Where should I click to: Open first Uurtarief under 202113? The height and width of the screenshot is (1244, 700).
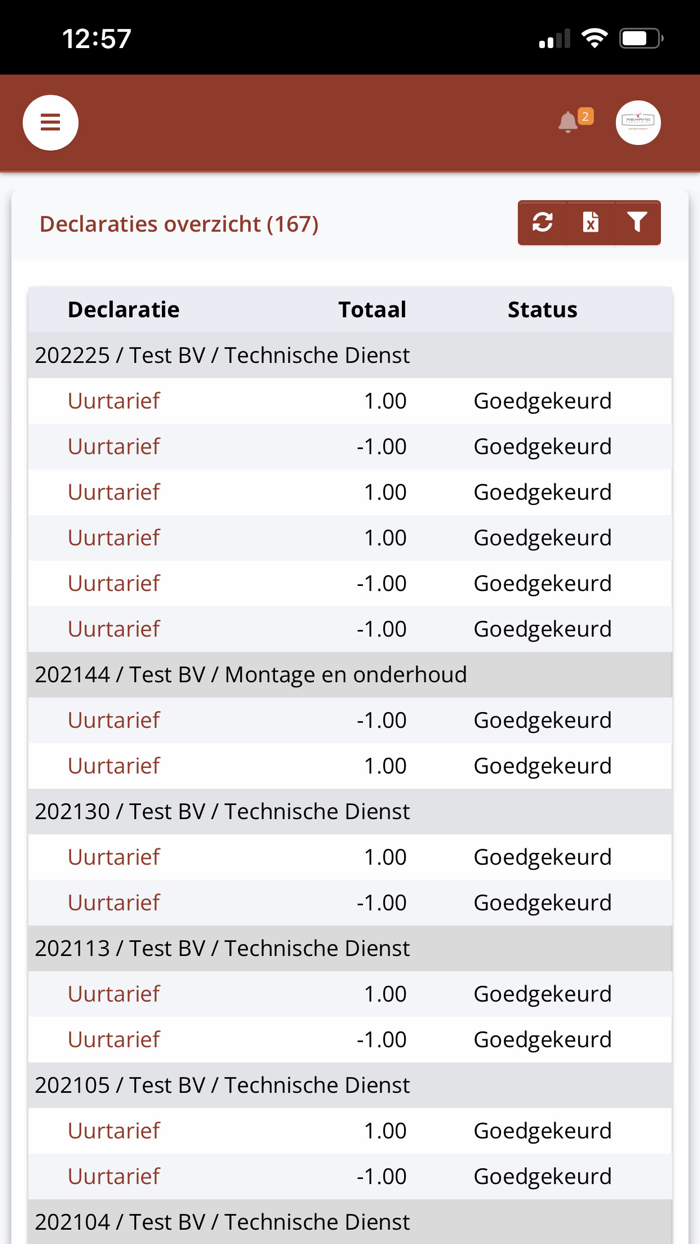click(x=113, y=995)
